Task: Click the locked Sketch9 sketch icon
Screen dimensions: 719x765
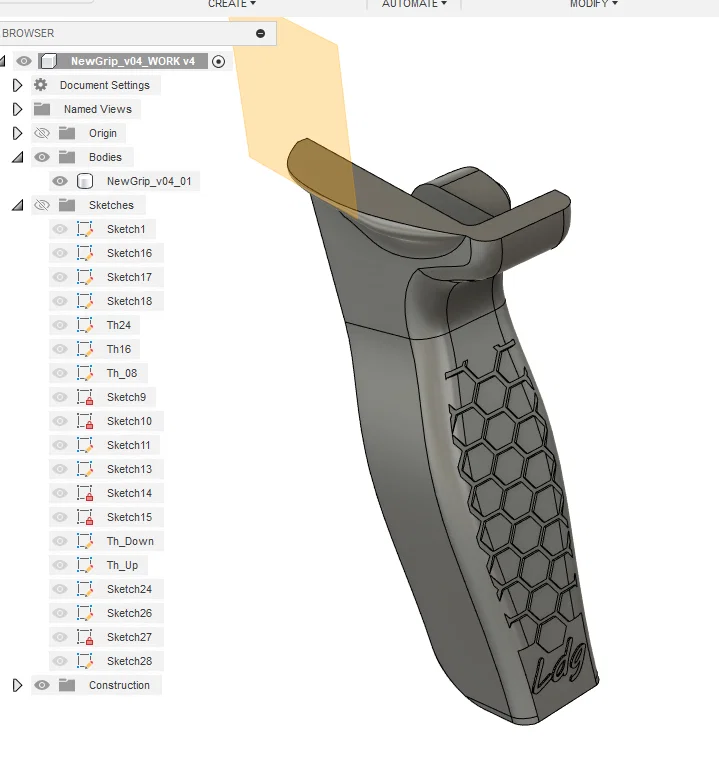Action: pos(85,397)
